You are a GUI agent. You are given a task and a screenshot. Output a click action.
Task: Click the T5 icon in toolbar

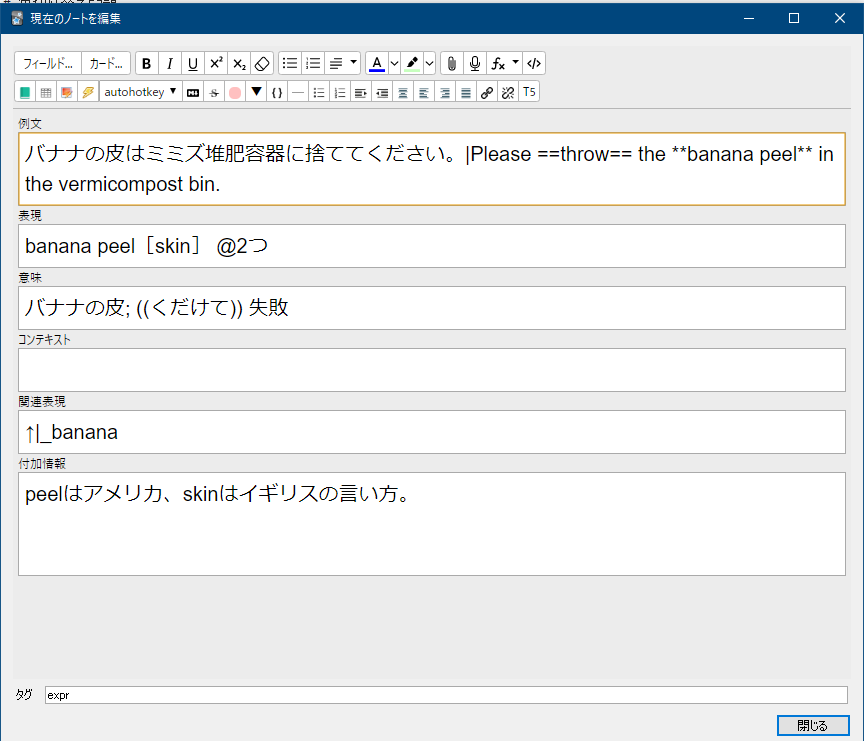(x=529, y=92)
